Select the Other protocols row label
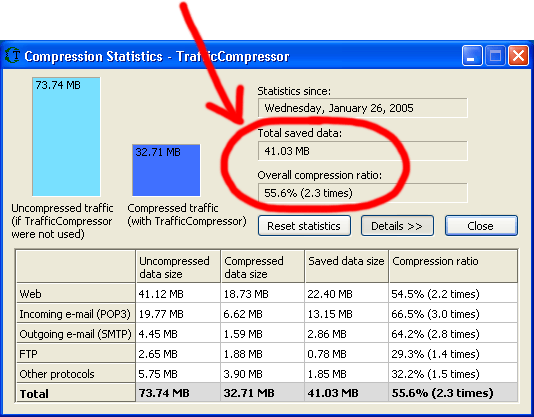The image size is (534, 417). tap(76, 374)
